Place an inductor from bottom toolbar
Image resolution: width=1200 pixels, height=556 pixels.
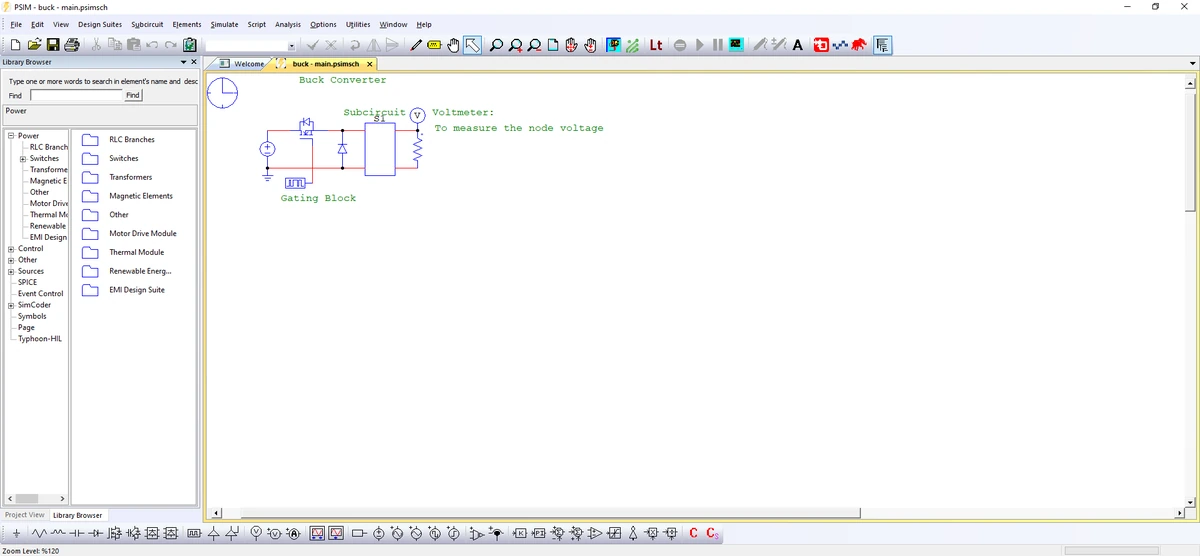click(x=58, y=534)
